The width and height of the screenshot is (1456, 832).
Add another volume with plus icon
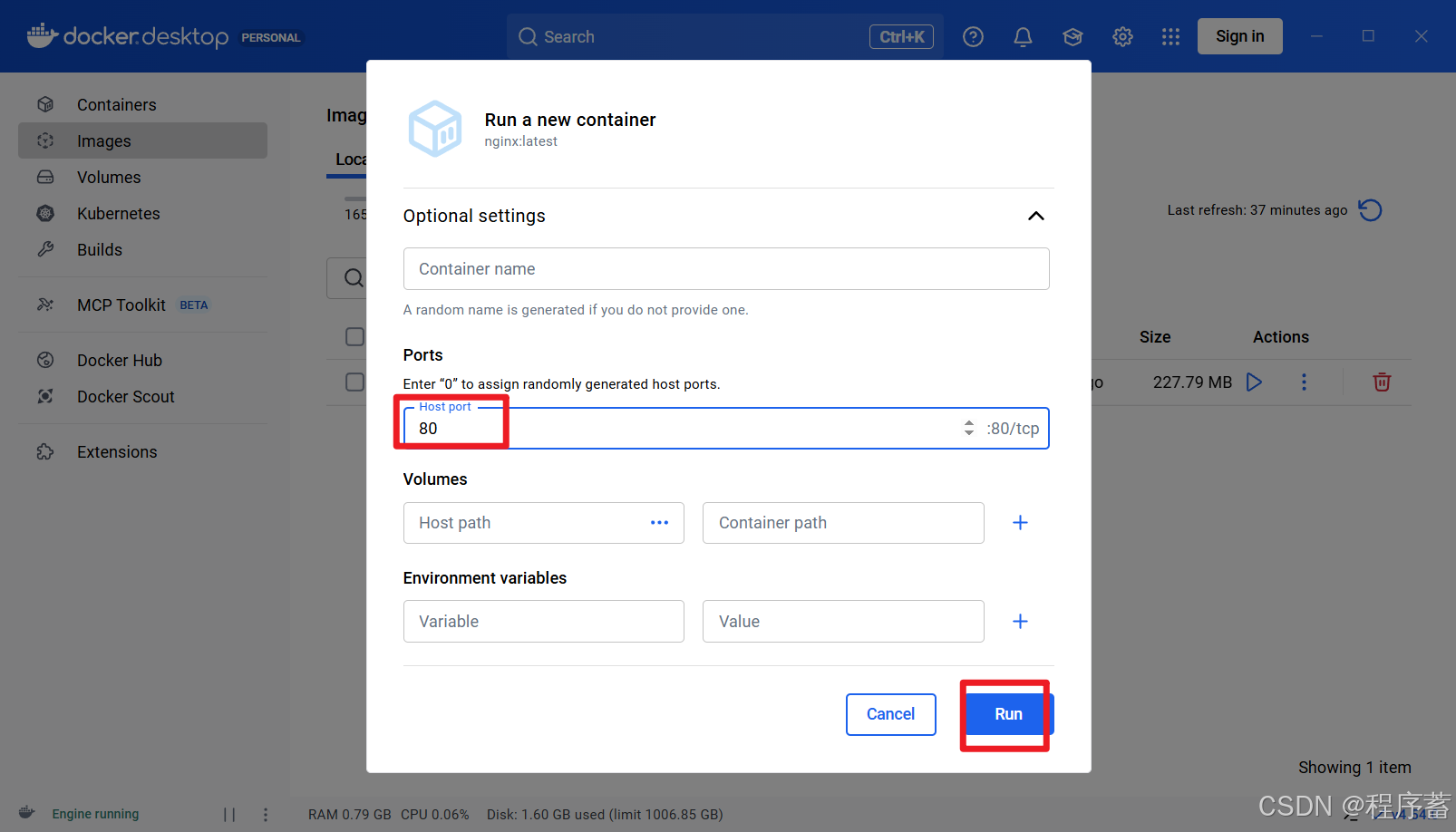point(1020,523)
